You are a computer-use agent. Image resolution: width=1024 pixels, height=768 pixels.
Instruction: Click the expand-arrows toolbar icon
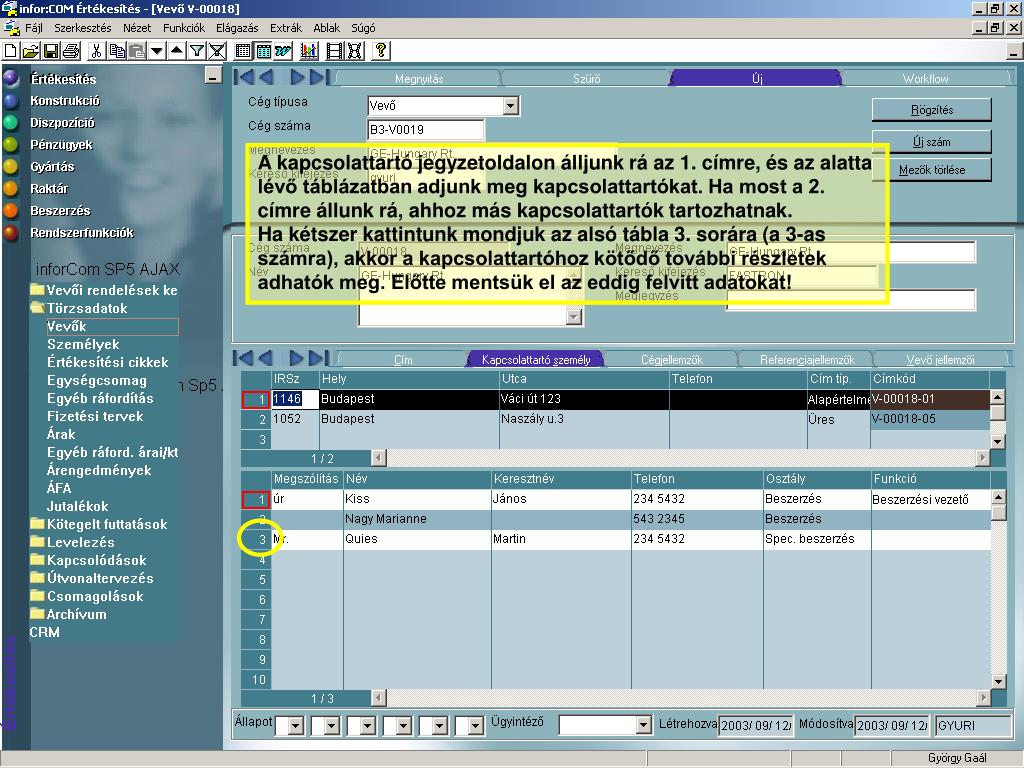tap(355, 51)
